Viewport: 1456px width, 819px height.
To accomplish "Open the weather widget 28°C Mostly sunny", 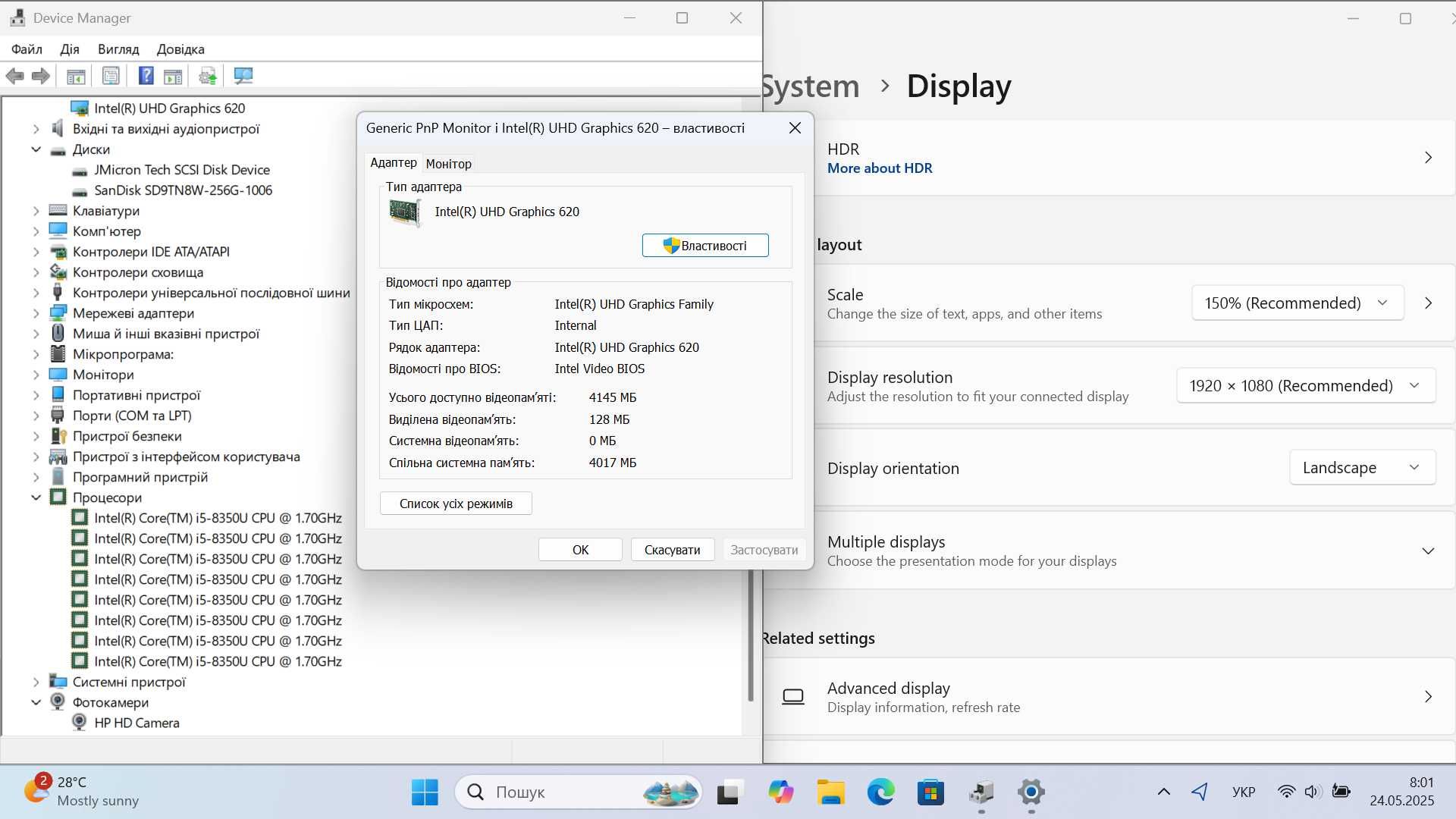I will click(x=82, y=792).
